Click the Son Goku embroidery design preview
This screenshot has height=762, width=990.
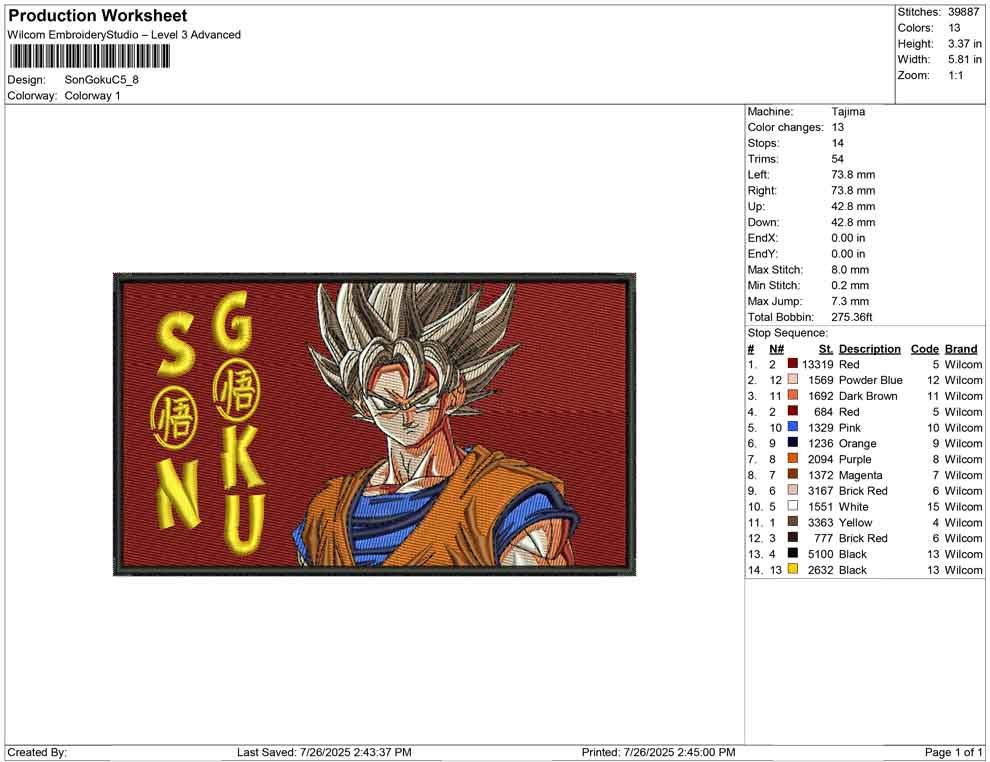[374, 424]
